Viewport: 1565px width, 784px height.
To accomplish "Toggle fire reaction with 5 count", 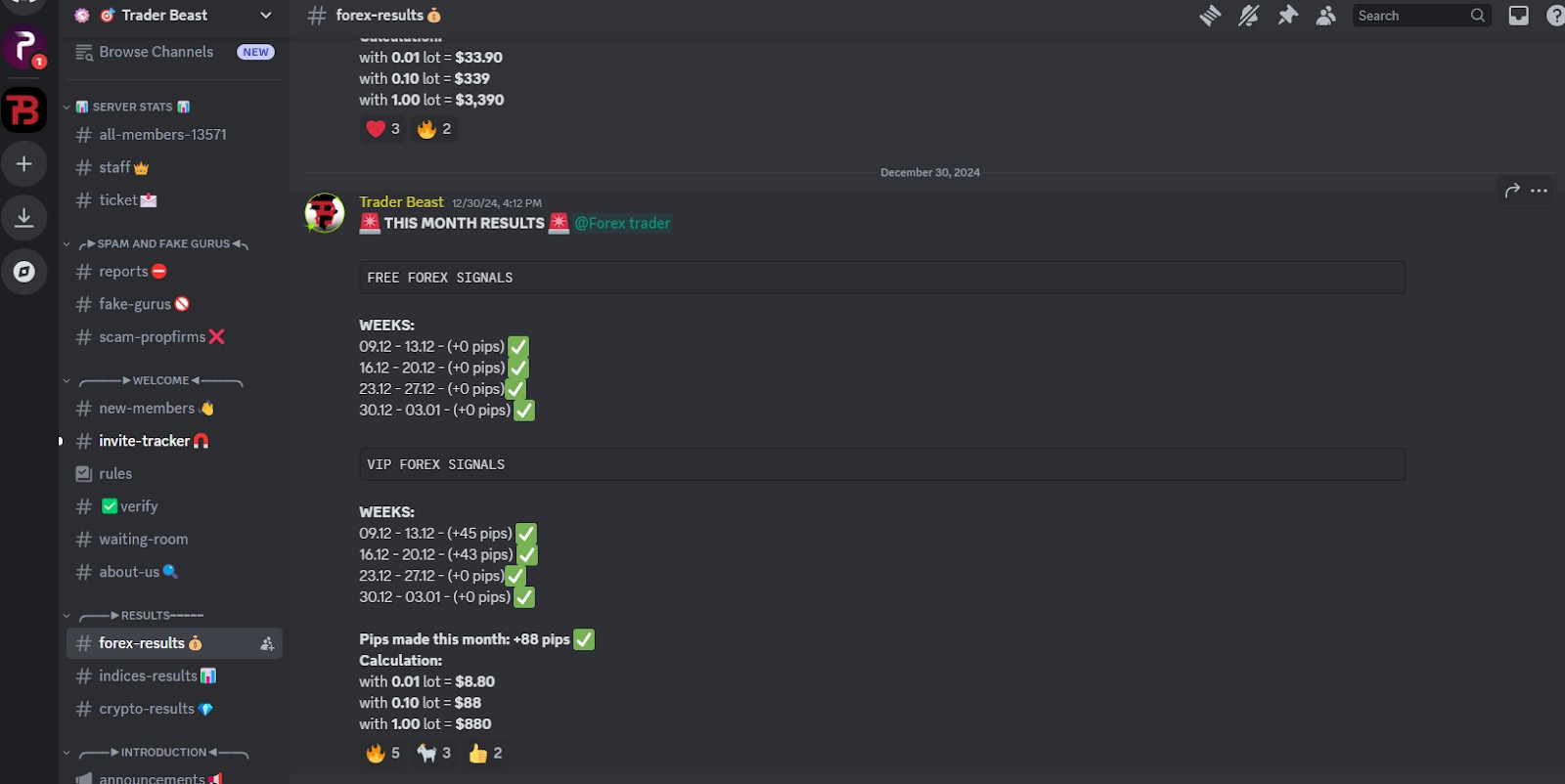I will 383,753.
